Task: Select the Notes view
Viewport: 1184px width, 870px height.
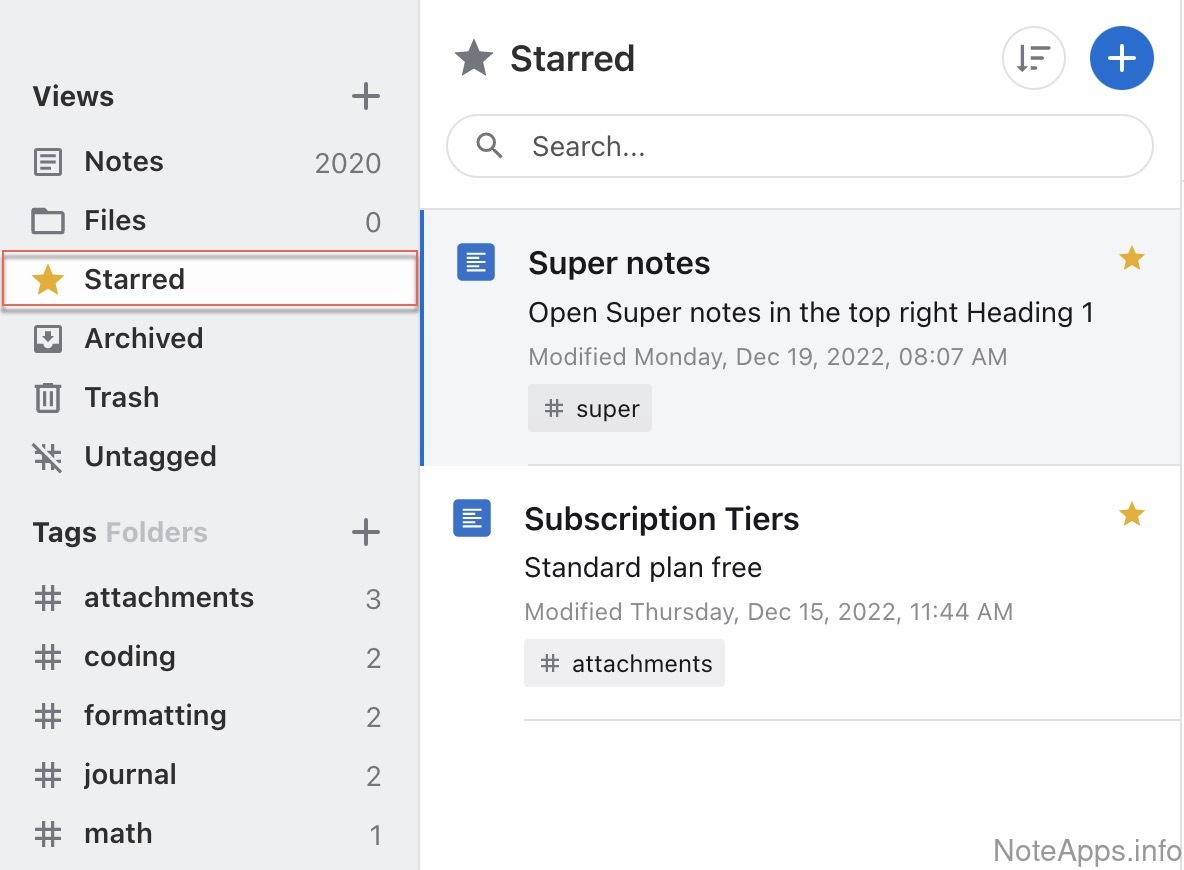Action: pyautogui.click(x=123, y=162)
